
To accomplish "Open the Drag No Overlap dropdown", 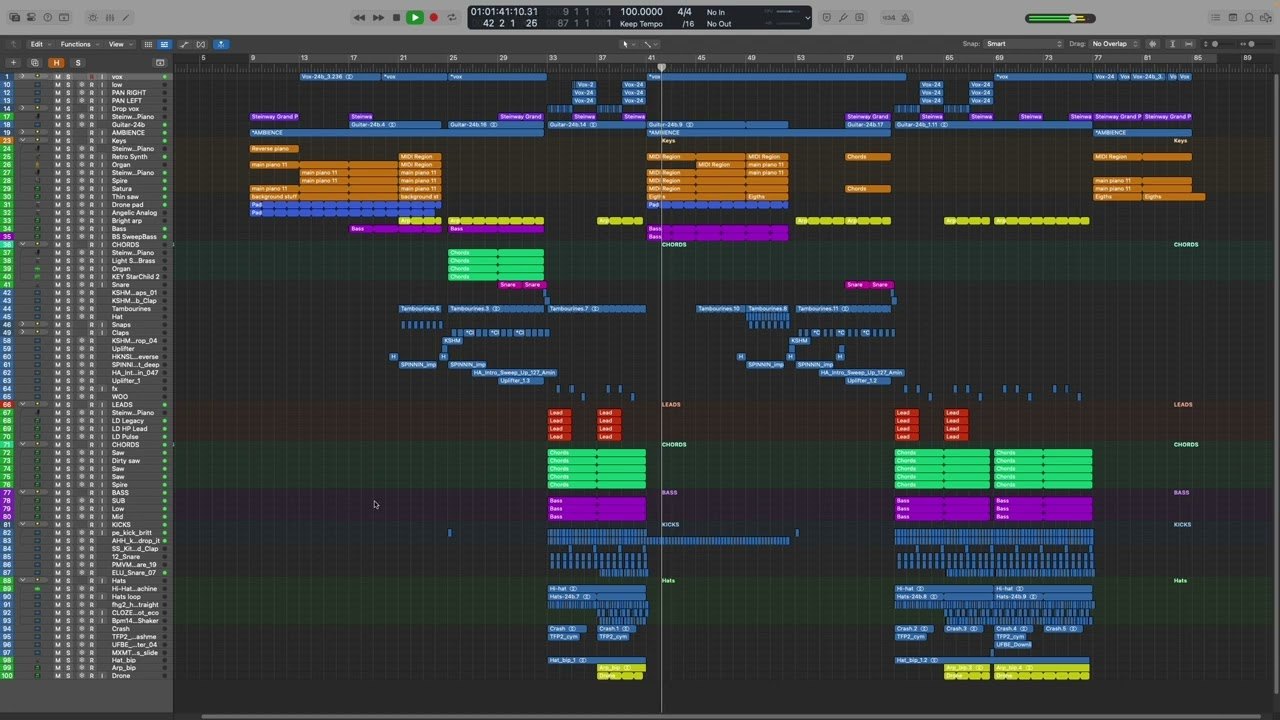I will (1115, 44).
